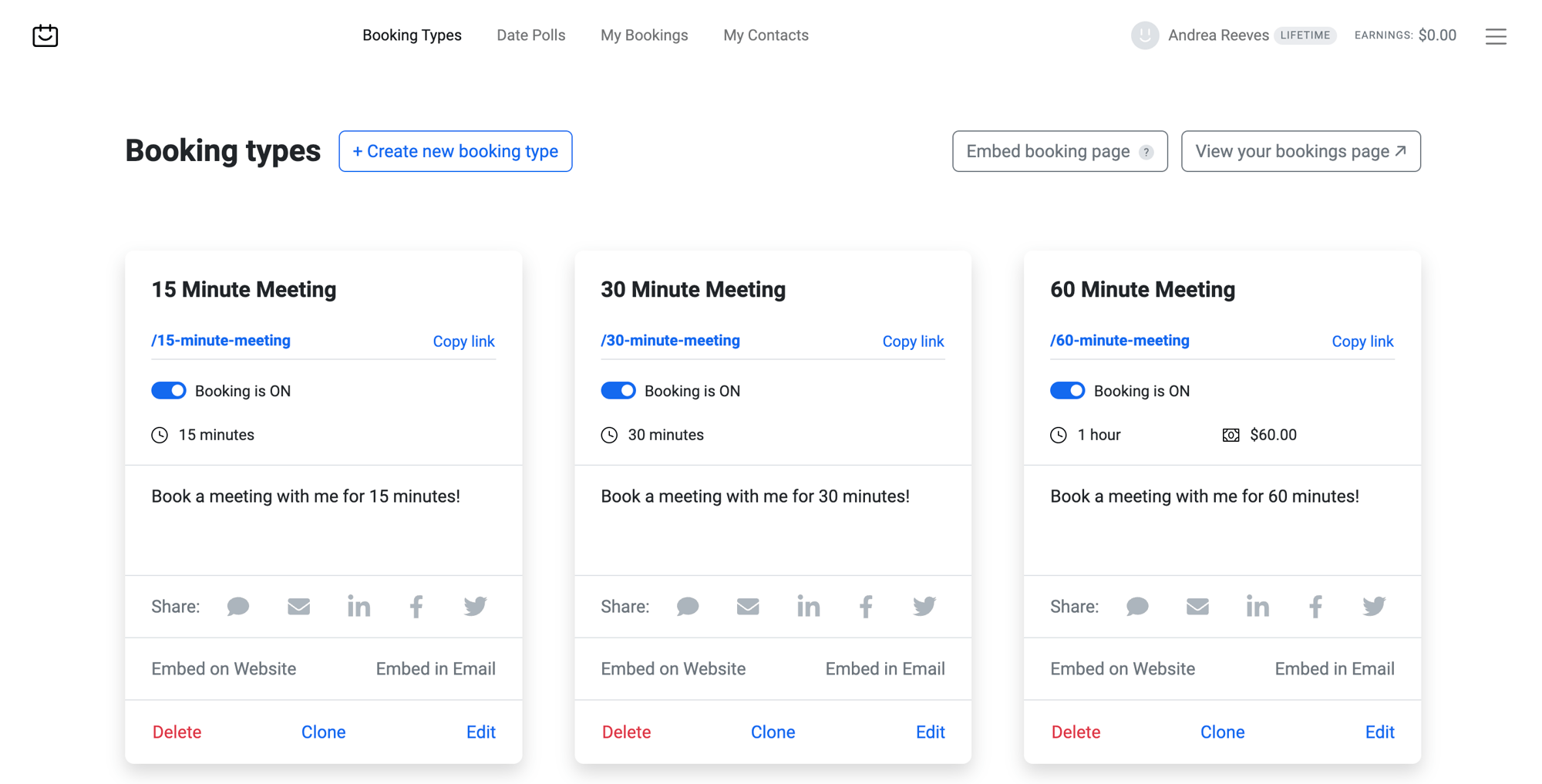Share 30 Minute Meeting via chat message icon

(x=688, y=607)
